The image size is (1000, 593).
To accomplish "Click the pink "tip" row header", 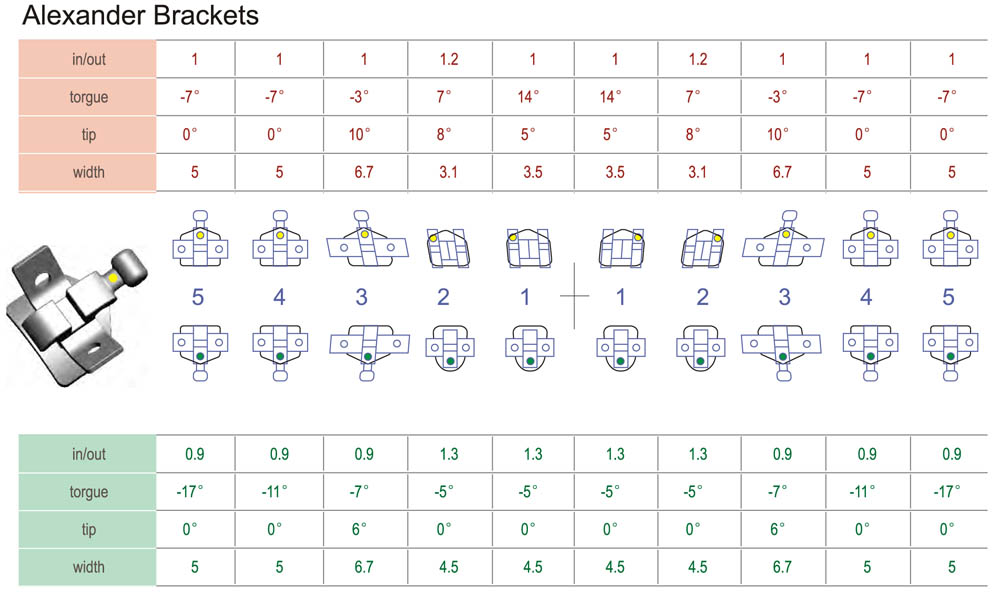I will (88, 134).
